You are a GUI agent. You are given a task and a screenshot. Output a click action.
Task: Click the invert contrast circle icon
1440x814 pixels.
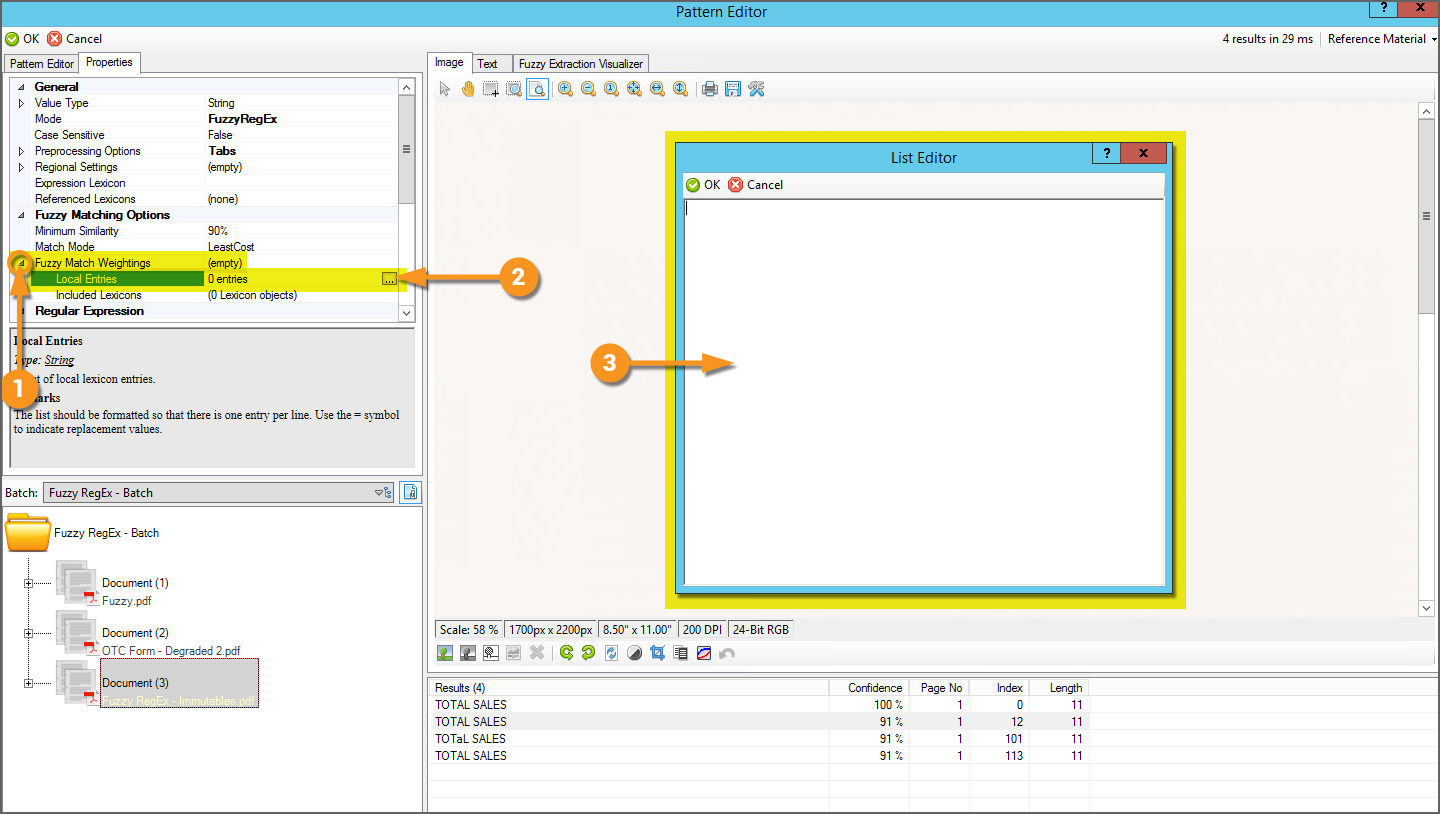coord(634,653)
